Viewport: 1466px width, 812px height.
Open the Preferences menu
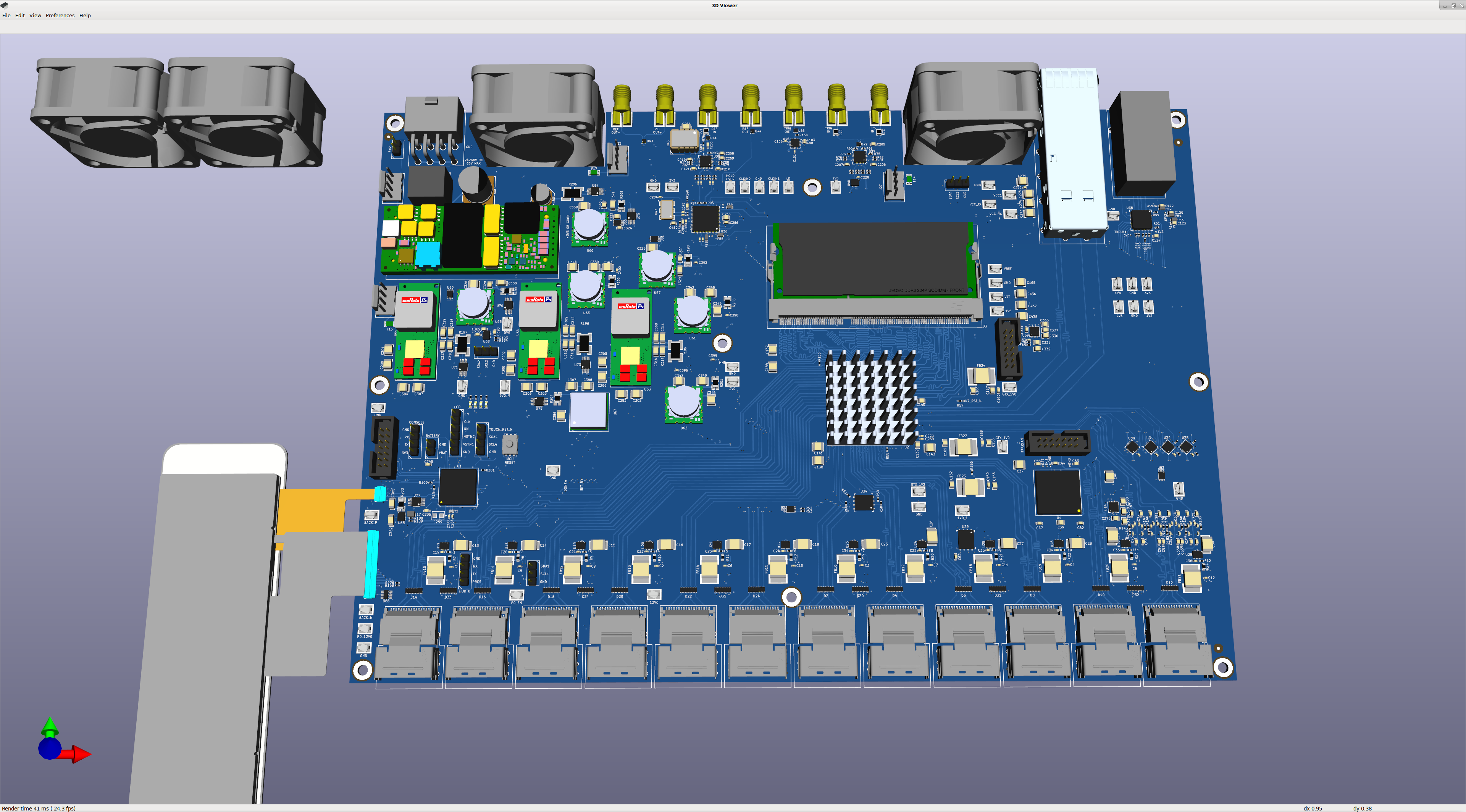pos(60,15)
